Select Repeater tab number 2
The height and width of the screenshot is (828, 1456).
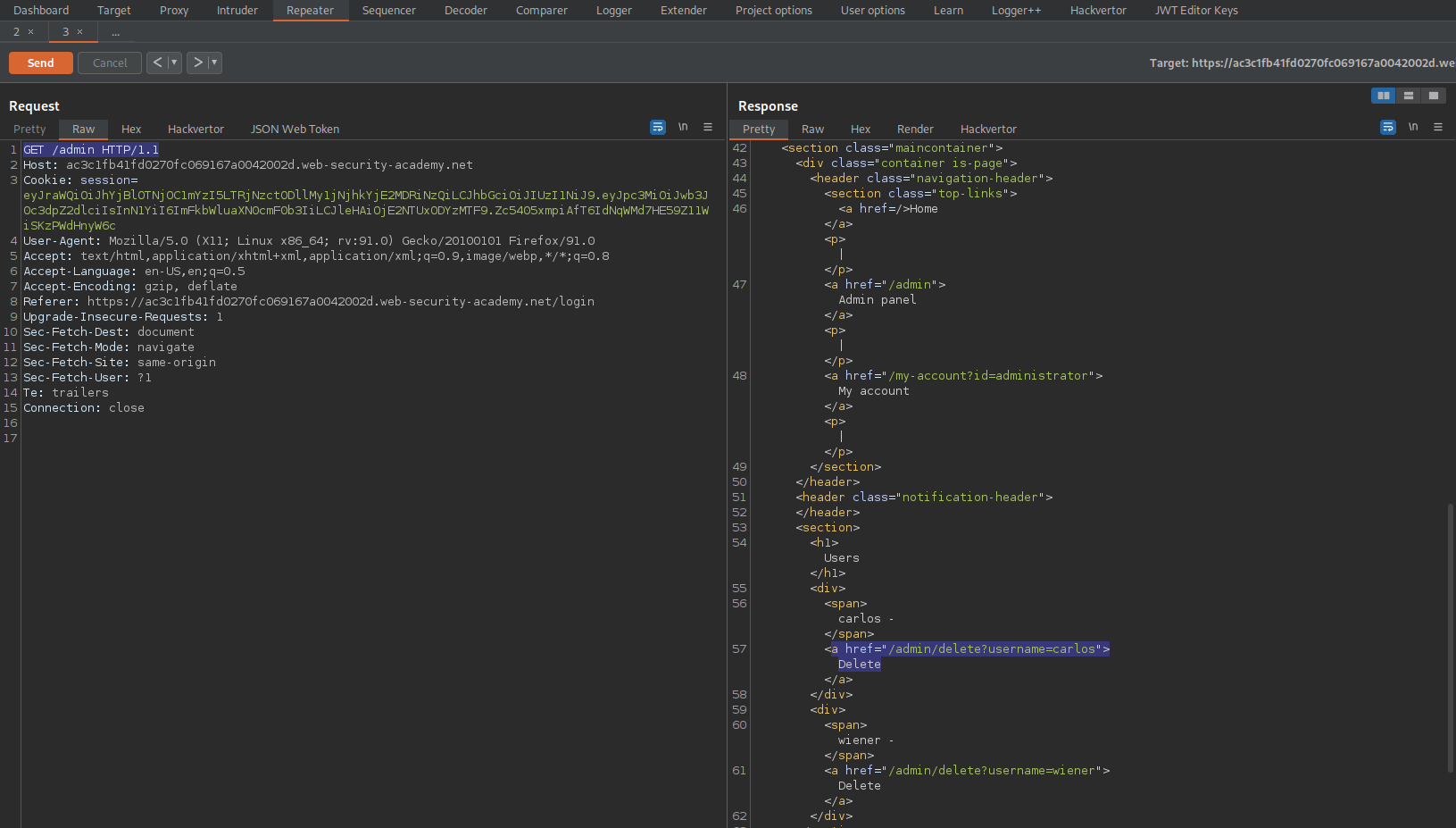(x=16, y=32)
